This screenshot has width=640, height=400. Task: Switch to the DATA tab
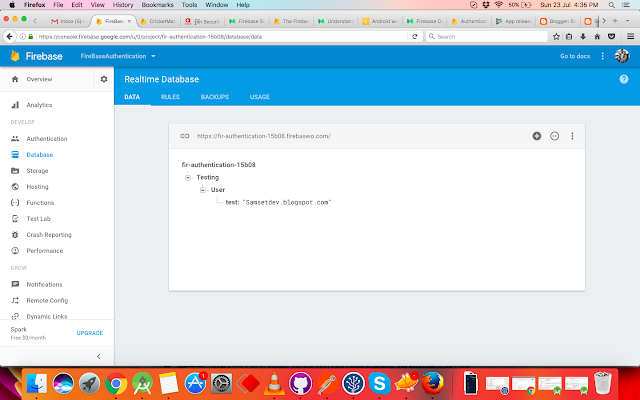pyautogui.click(x=132, y=97)
